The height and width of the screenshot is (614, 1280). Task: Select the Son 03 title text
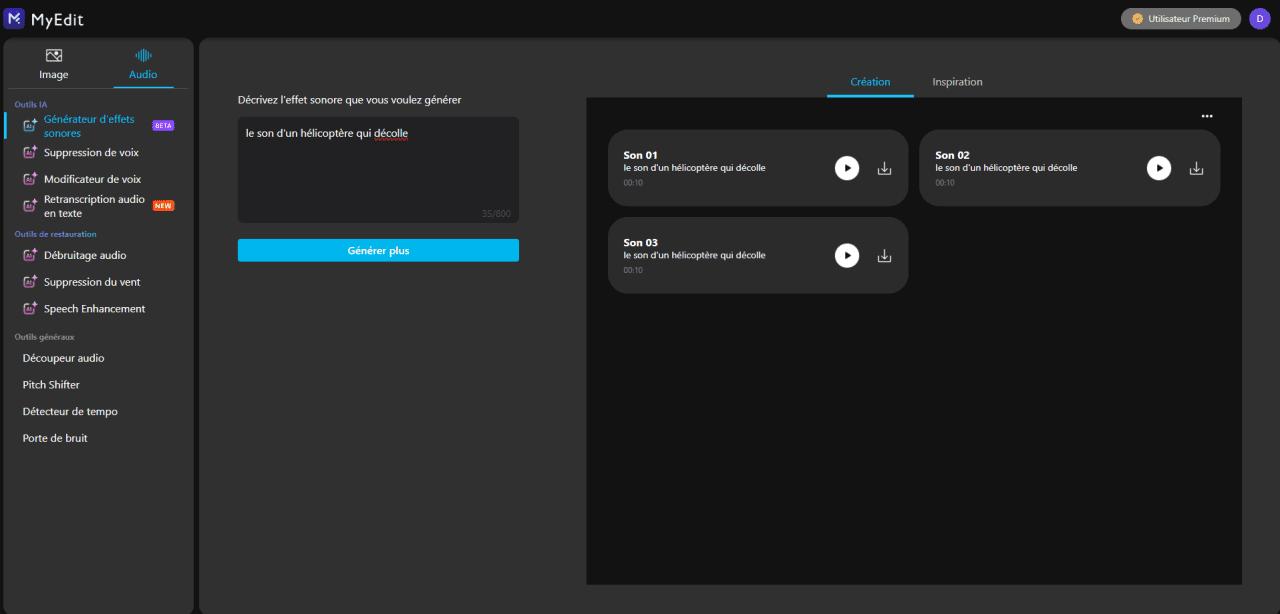(641, 243)
